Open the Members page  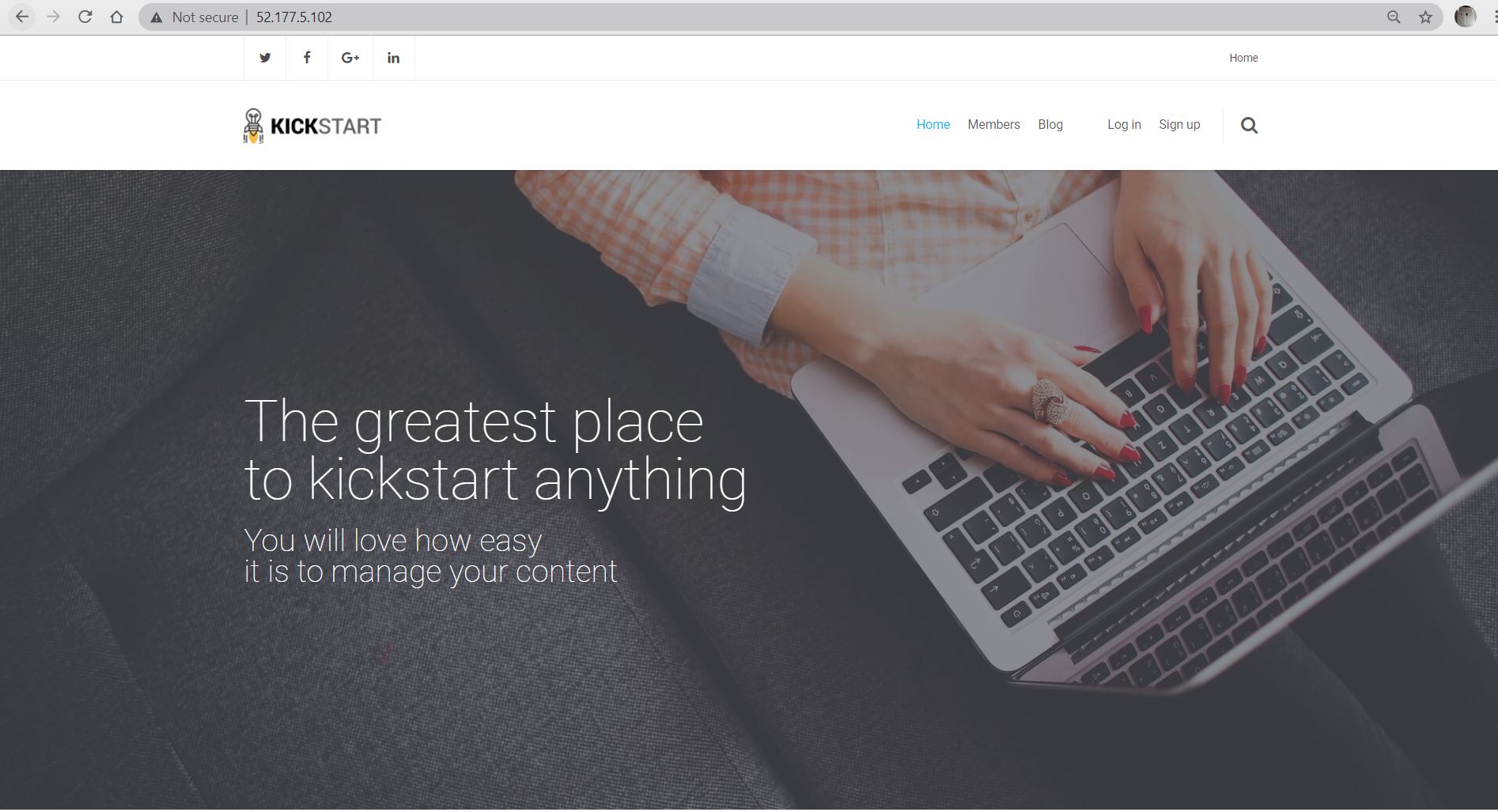point(993,125)
